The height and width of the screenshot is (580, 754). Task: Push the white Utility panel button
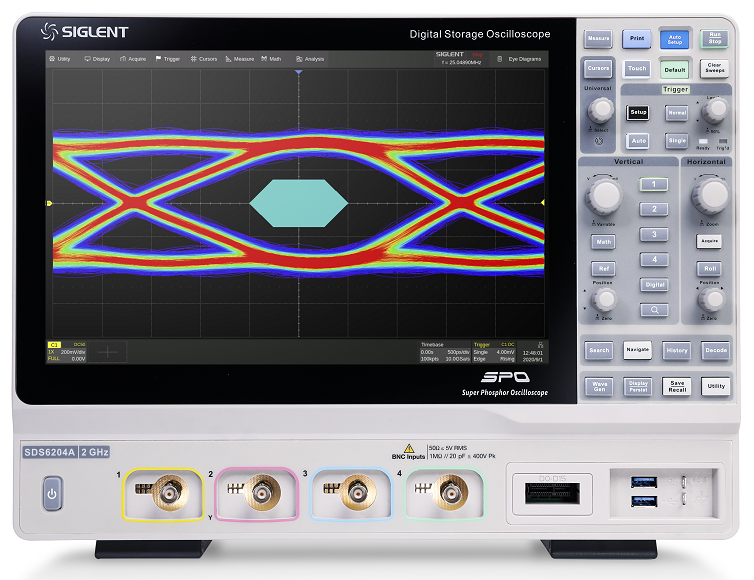[x=716, y=386]
